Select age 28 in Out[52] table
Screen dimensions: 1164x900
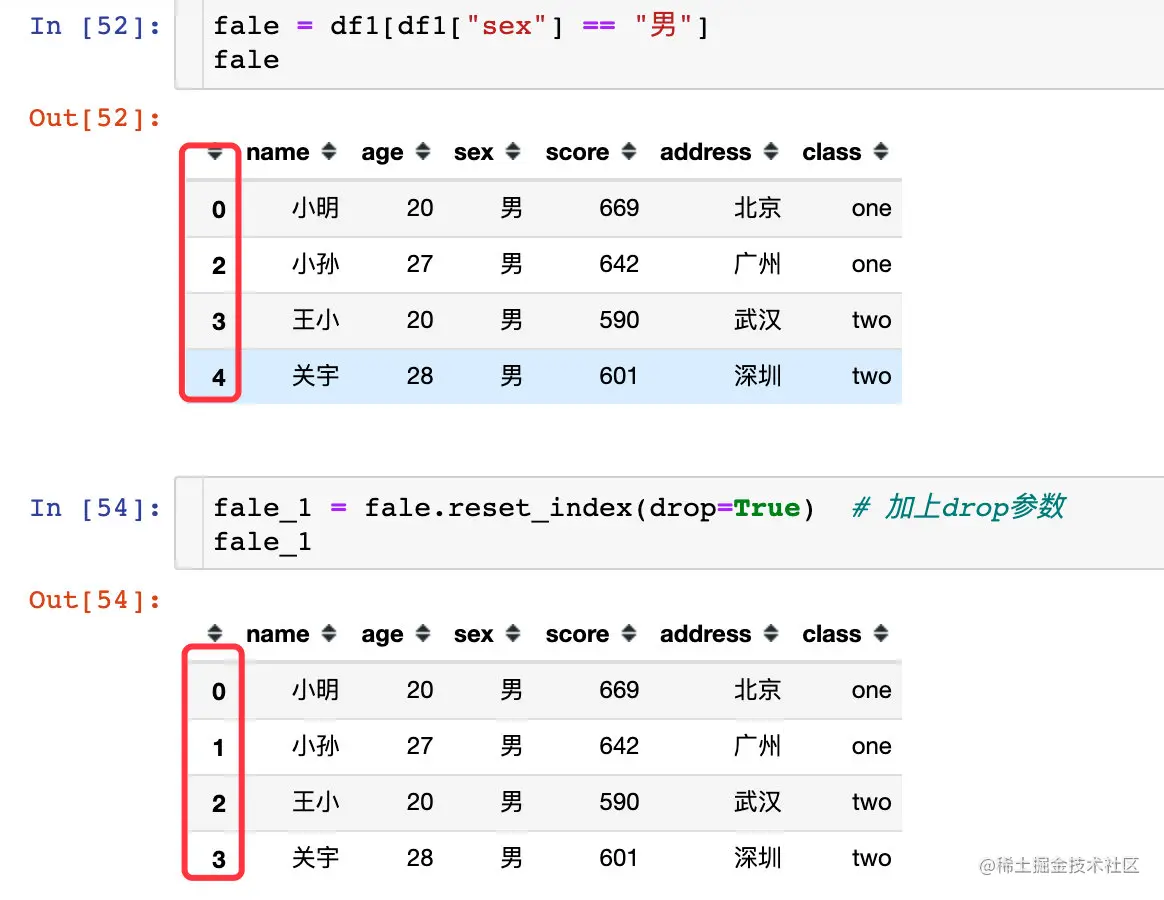(x=419, y=376)
